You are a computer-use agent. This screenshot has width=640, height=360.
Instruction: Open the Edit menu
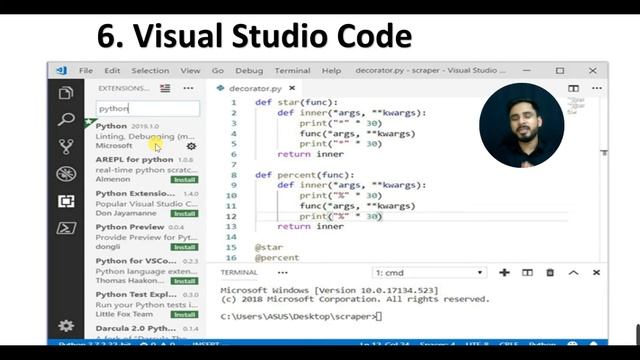(x=112, y=71)
